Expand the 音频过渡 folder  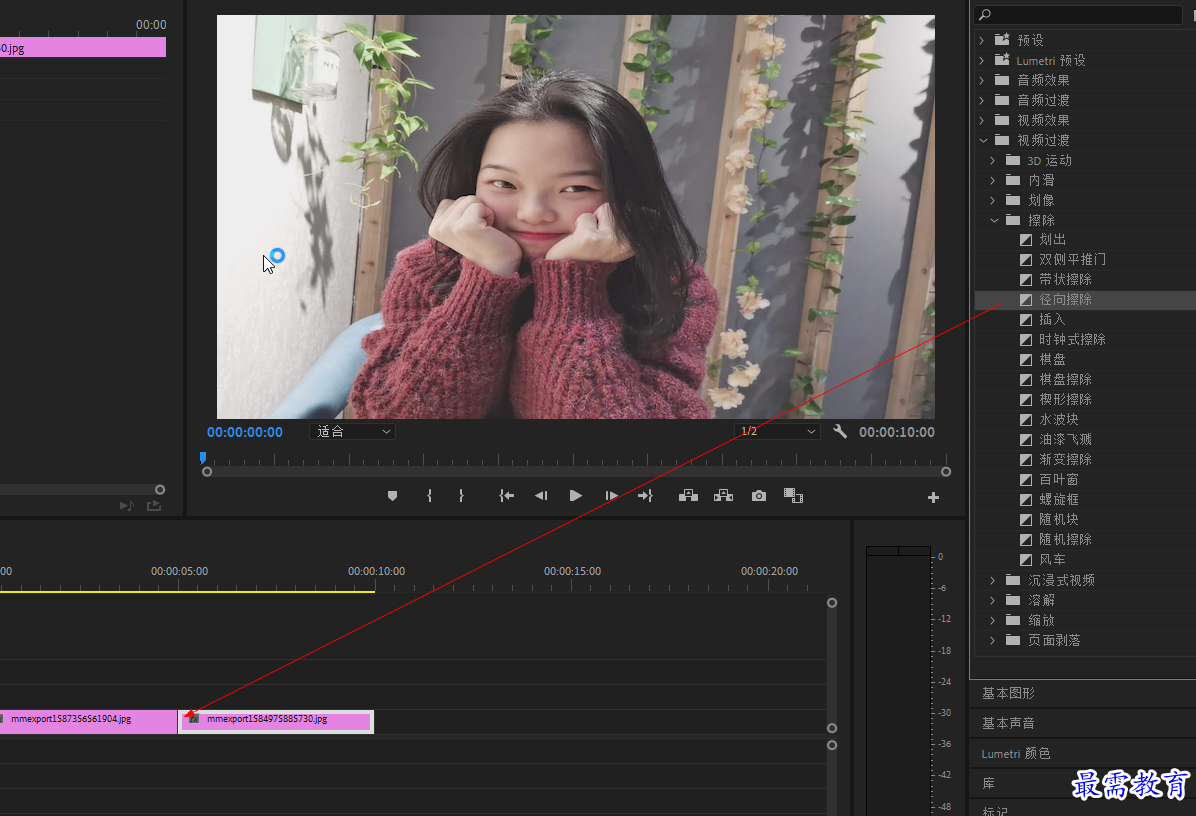(x=982, y=100)
